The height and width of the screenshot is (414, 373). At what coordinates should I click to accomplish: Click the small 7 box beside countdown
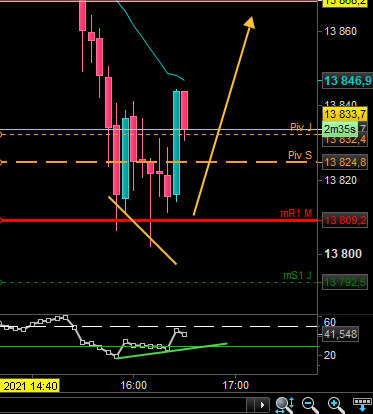pyautogui.click(x=363, y=128)
